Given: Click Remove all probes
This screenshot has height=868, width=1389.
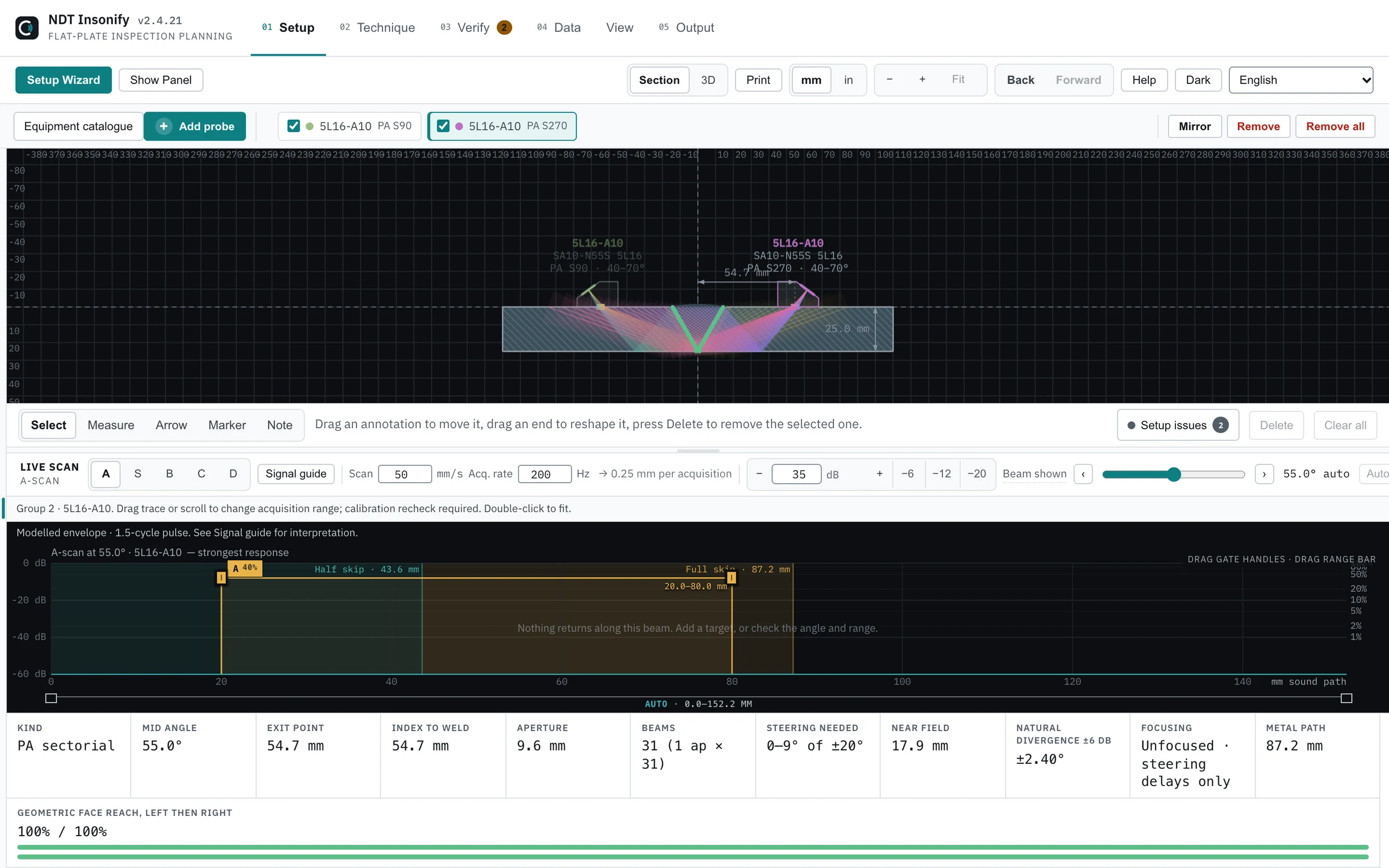Looking at the screenshot, I should pyautogui.click(x=1335, y=126).
